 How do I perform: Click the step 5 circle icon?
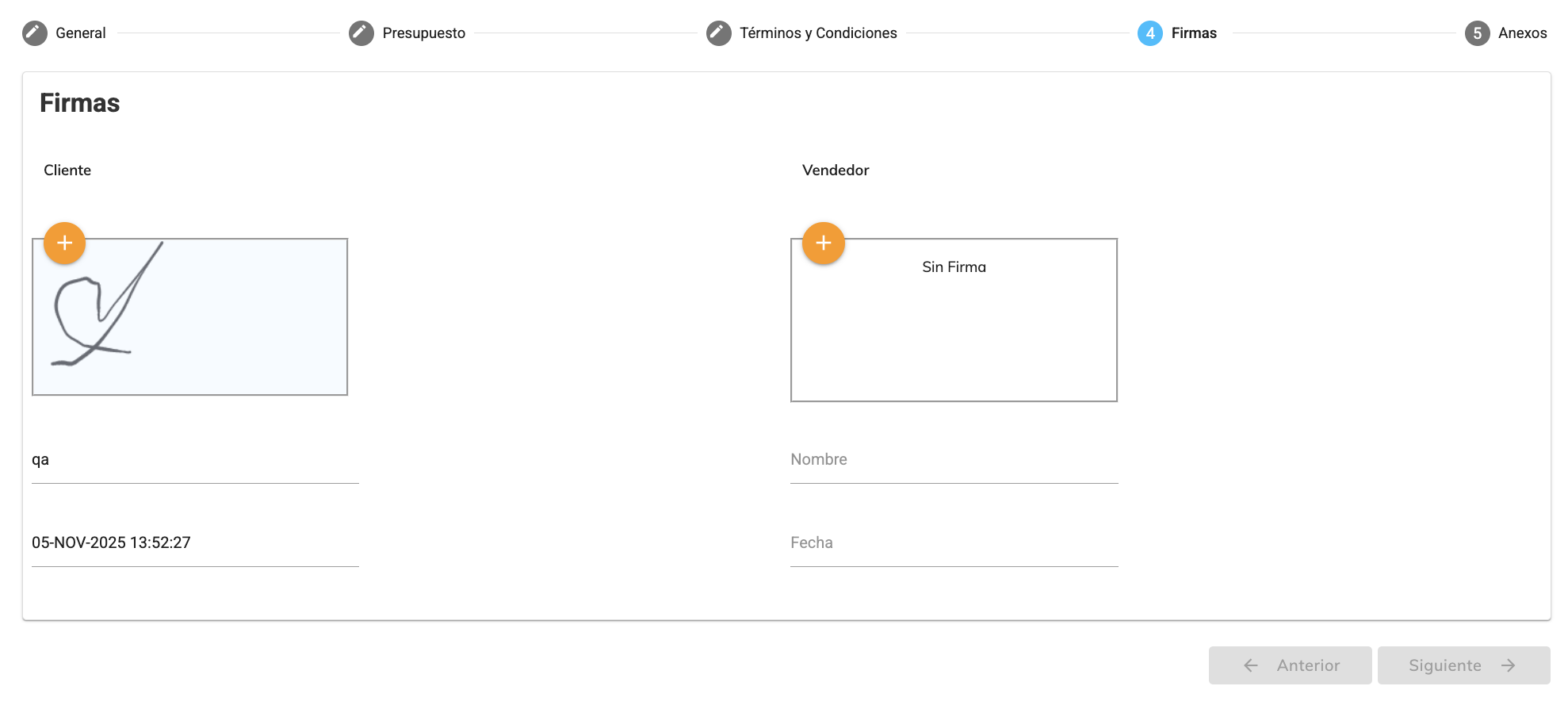(1477, 33)
